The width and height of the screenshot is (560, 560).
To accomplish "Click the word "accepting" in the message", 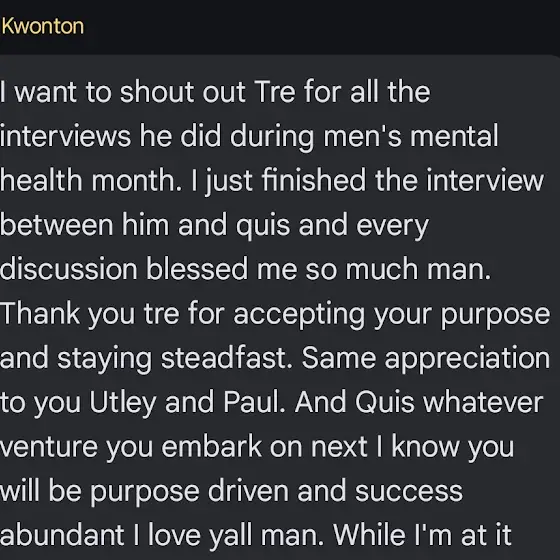I will click(x=299, y=315).
